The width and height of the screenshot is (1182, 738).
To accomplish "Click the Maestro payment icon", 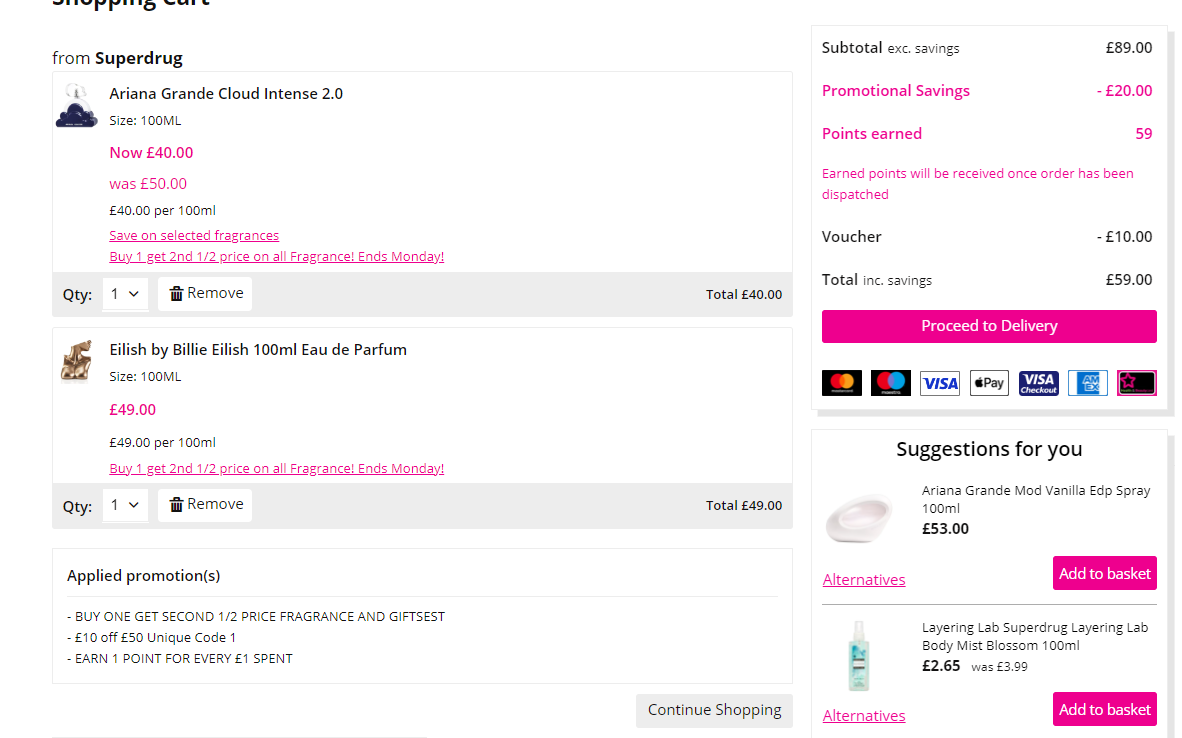I will [x=891, y=383].
